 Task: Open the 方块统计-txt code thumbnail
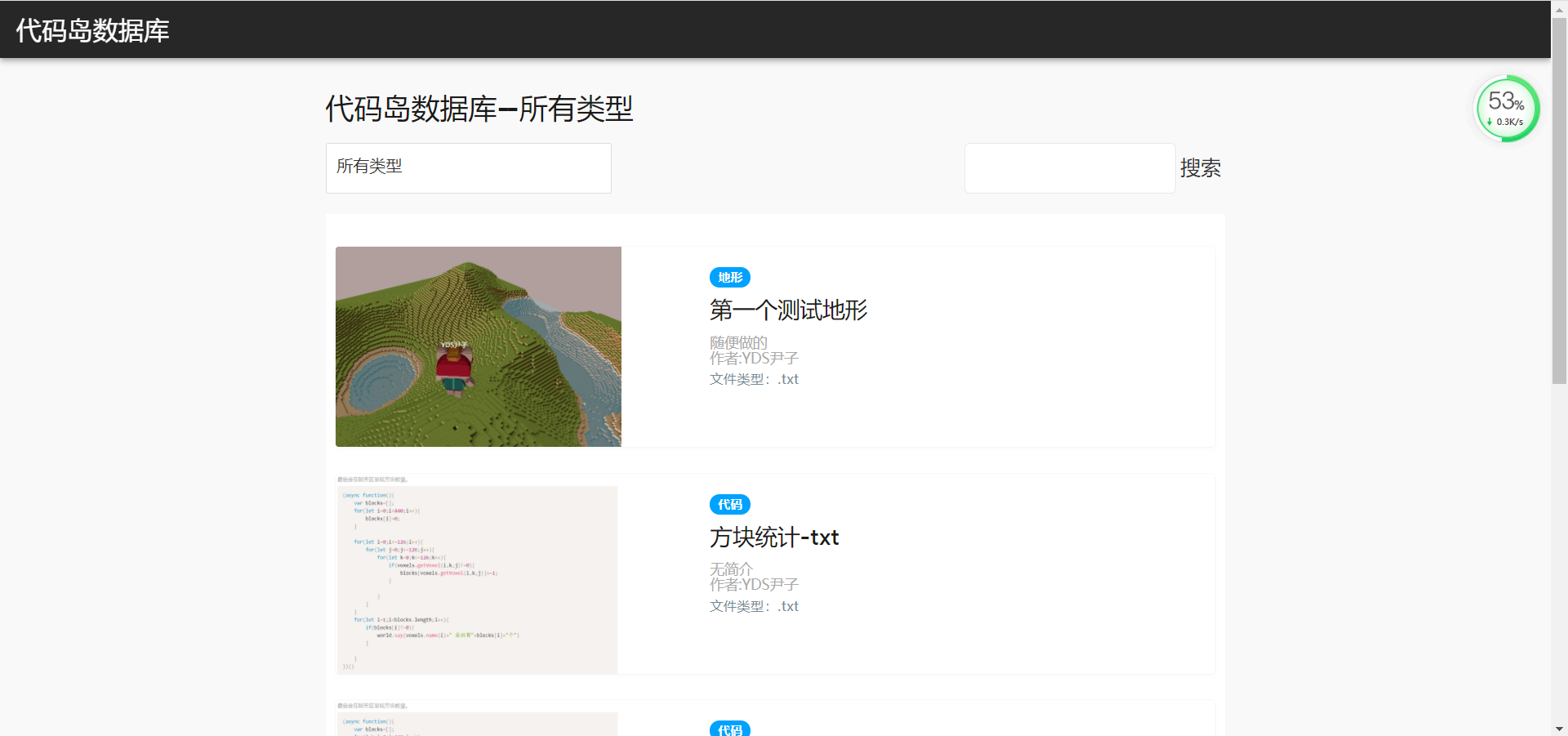[x=478, y=574]
